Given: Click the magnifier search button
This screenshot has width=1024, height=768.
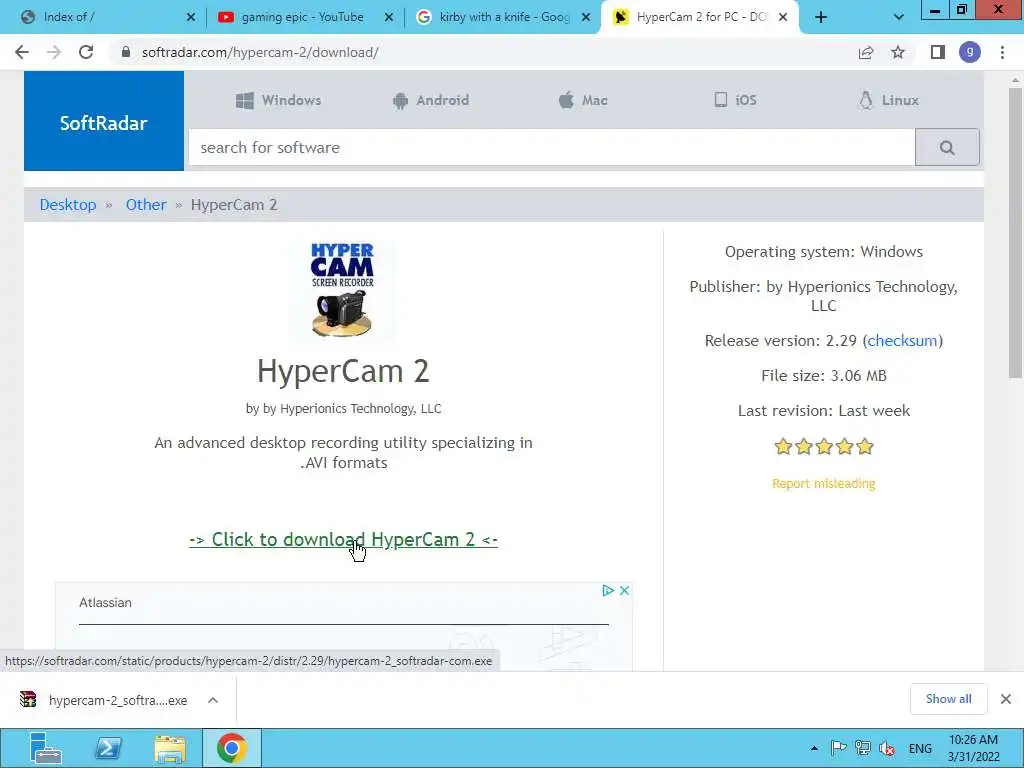Looking at the screenshot, I should (x=947, y=148).
